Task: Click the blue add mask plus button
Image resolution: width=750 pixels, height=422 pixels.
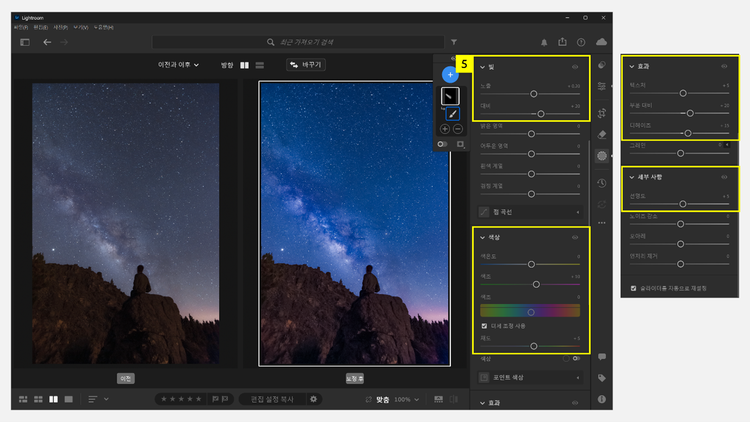Action: click(x=450, y=75)
